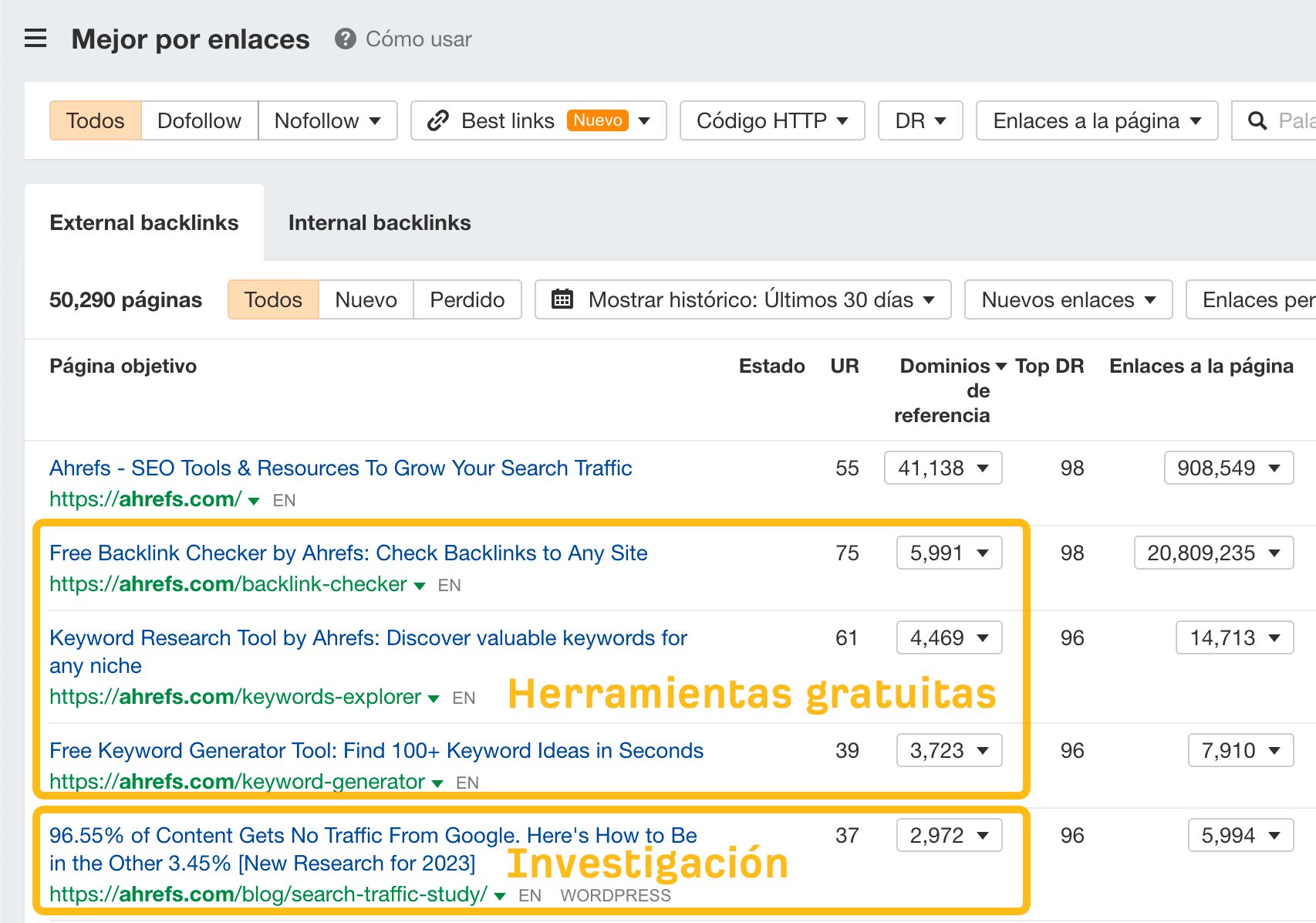Image resolution: width=1316 pixels, height=923 pixels.
Task: Open URL options caret for ahrefs.com/backlink-checker
Action: point(418,585)
